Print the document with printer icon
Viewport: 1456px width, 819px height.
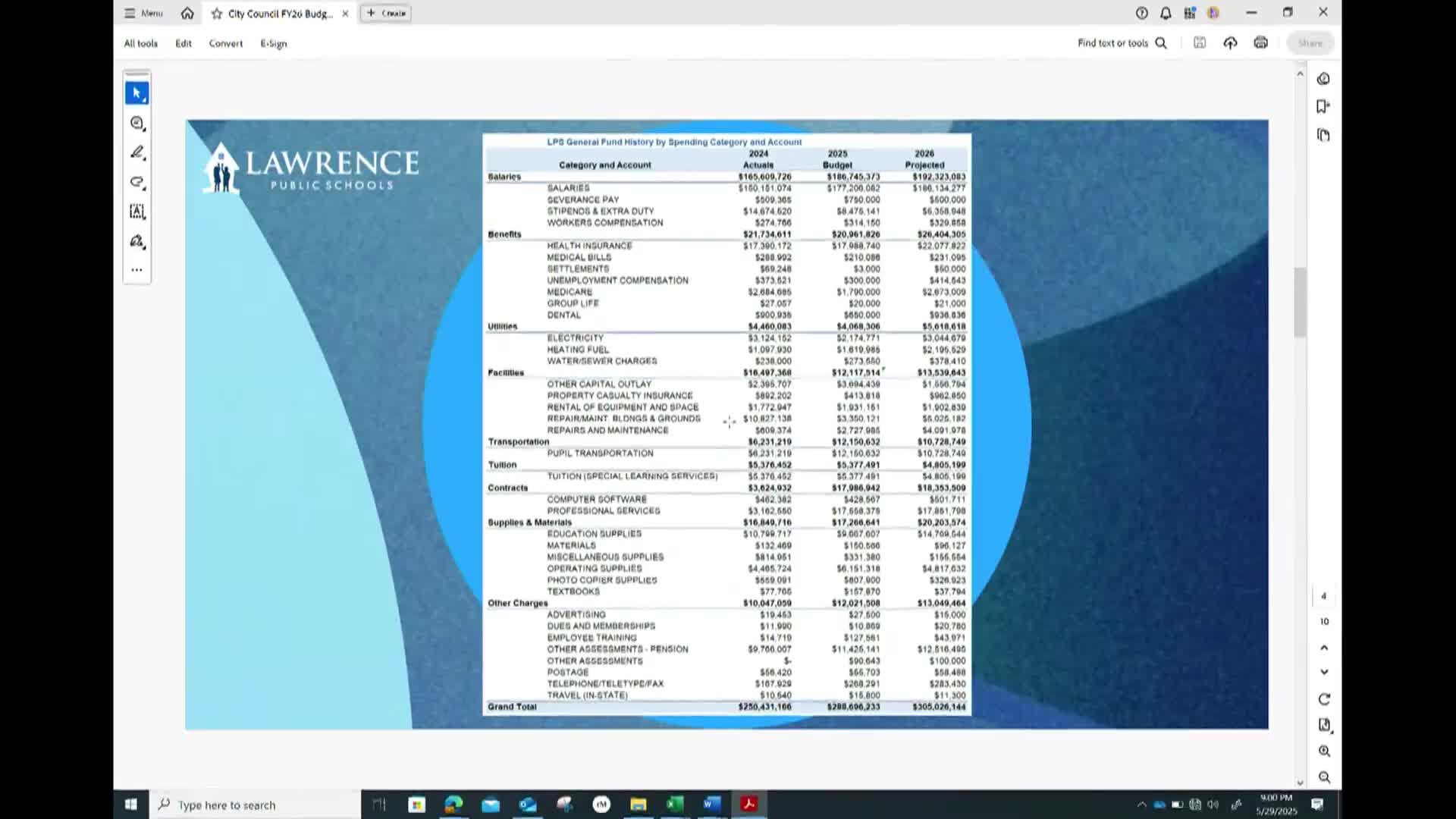[x=1260, y=43]
